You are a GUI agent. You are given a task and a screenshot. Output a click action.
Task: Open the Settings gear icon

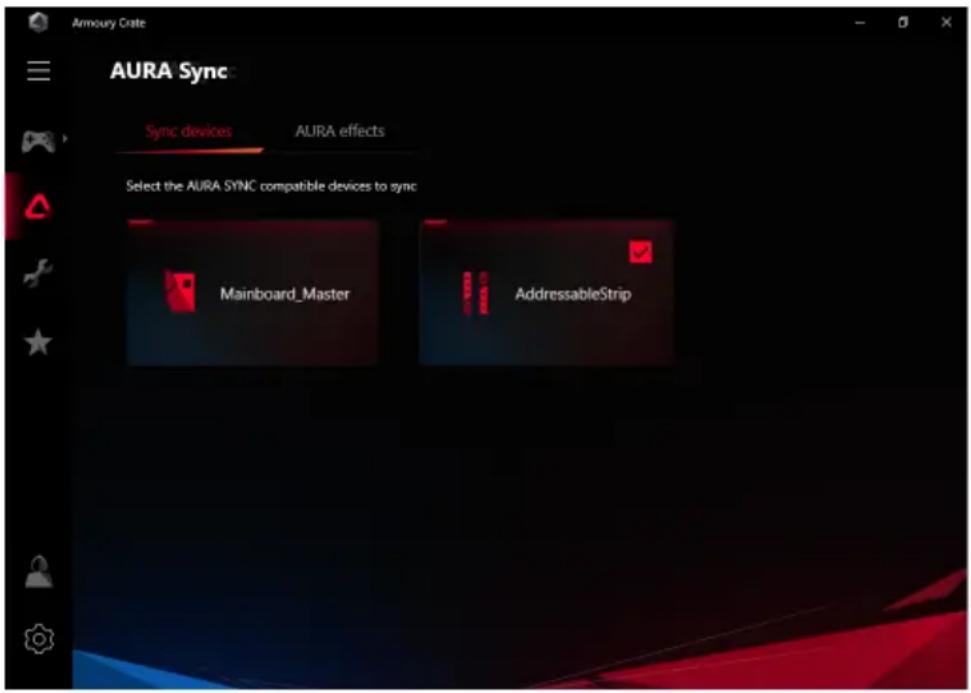tap(38, 639)
